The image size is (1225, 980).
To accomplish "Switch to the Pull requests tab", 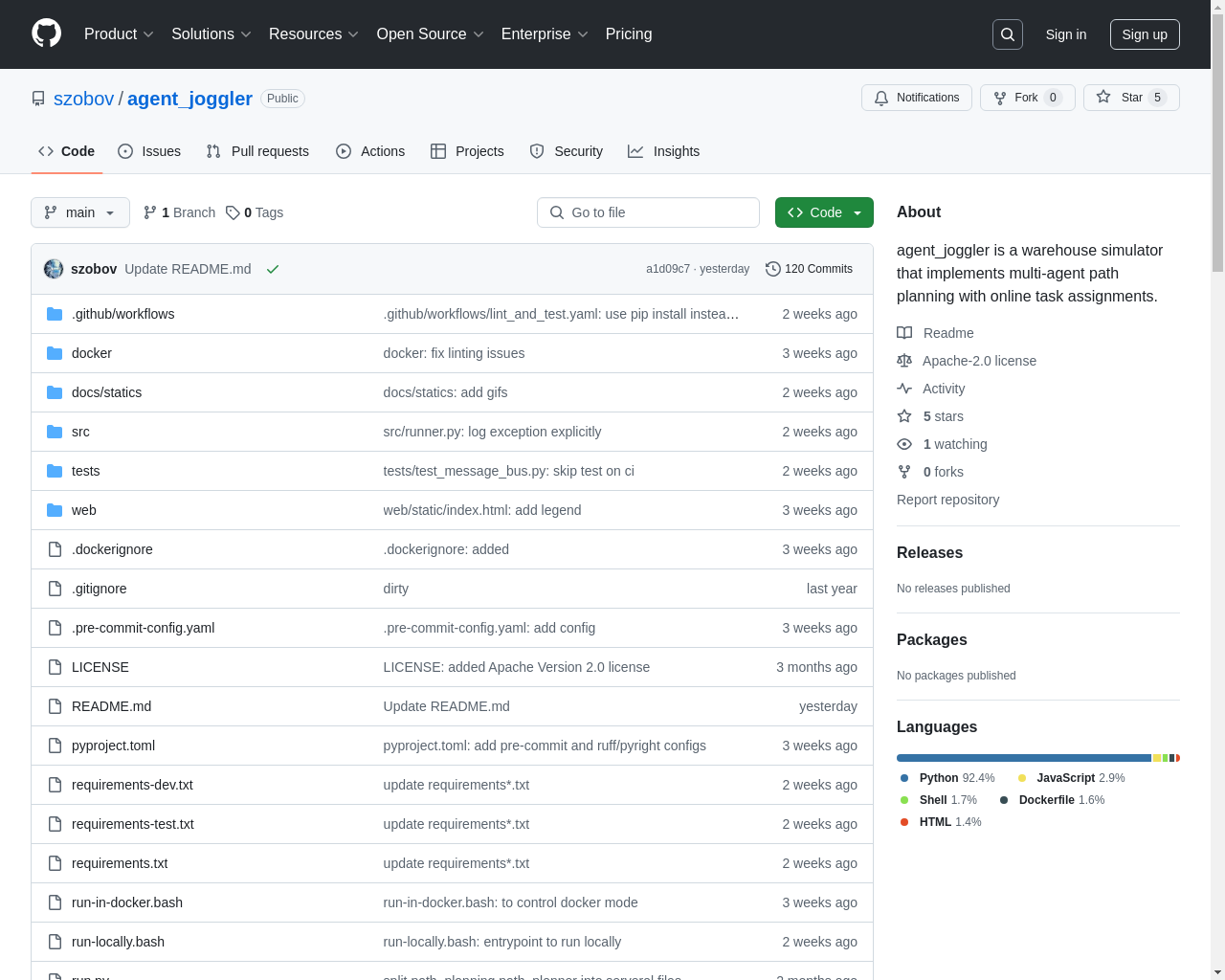I will pyautogui.click(x=257, y=151).
